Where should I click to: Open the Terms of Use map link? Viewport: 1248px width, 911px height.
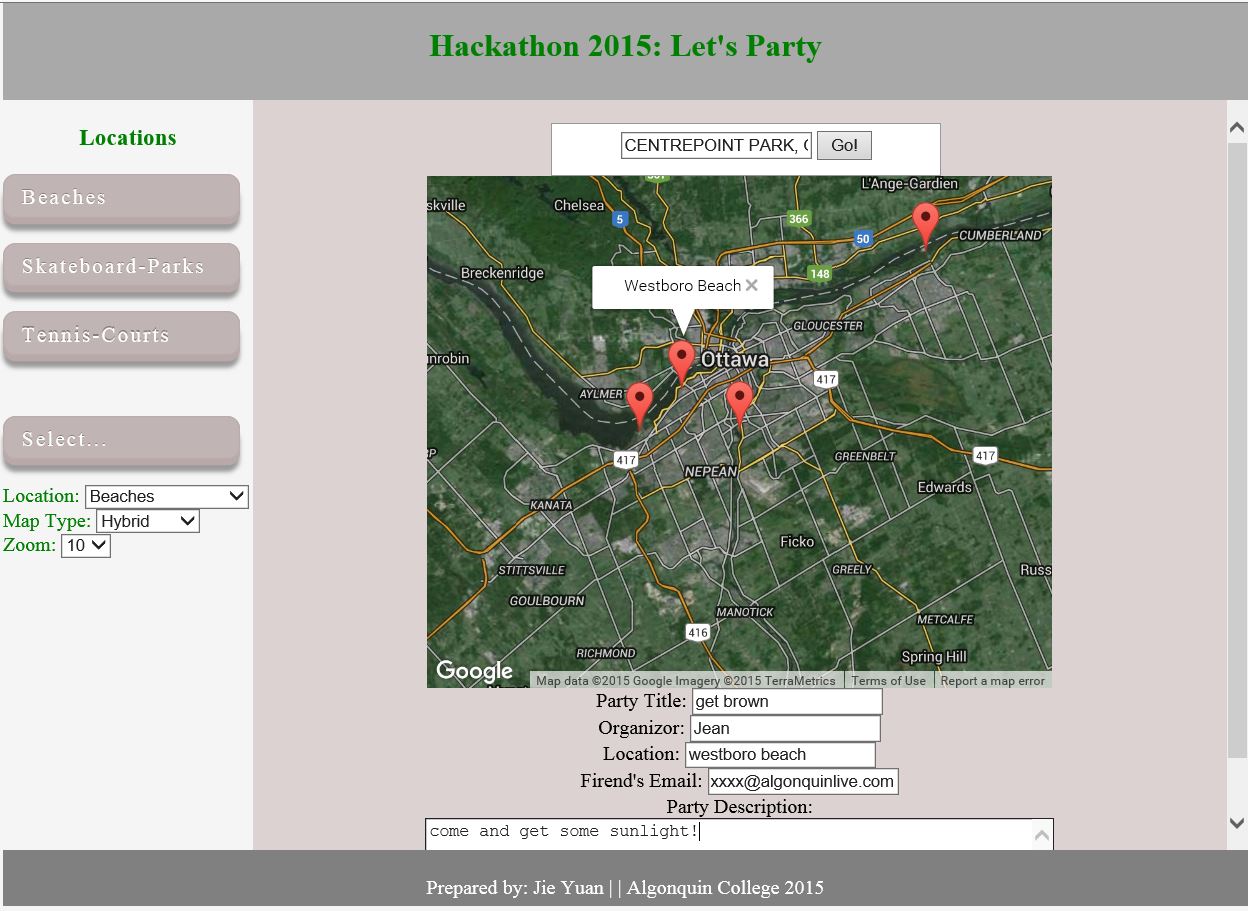pos(888,680)
